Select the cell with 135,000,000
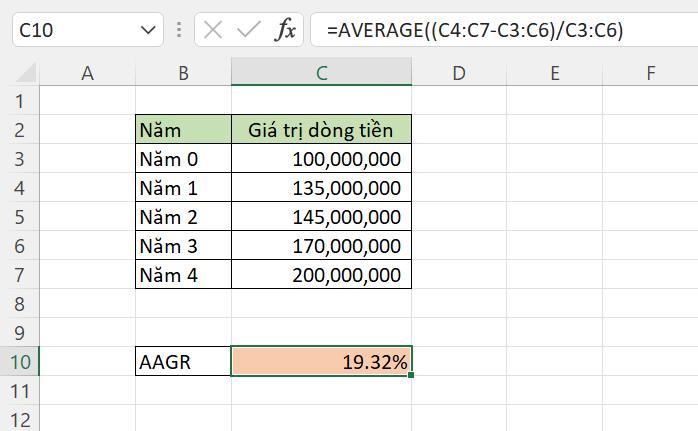Viewport: 698px width, 431px height. coord(321,188)
